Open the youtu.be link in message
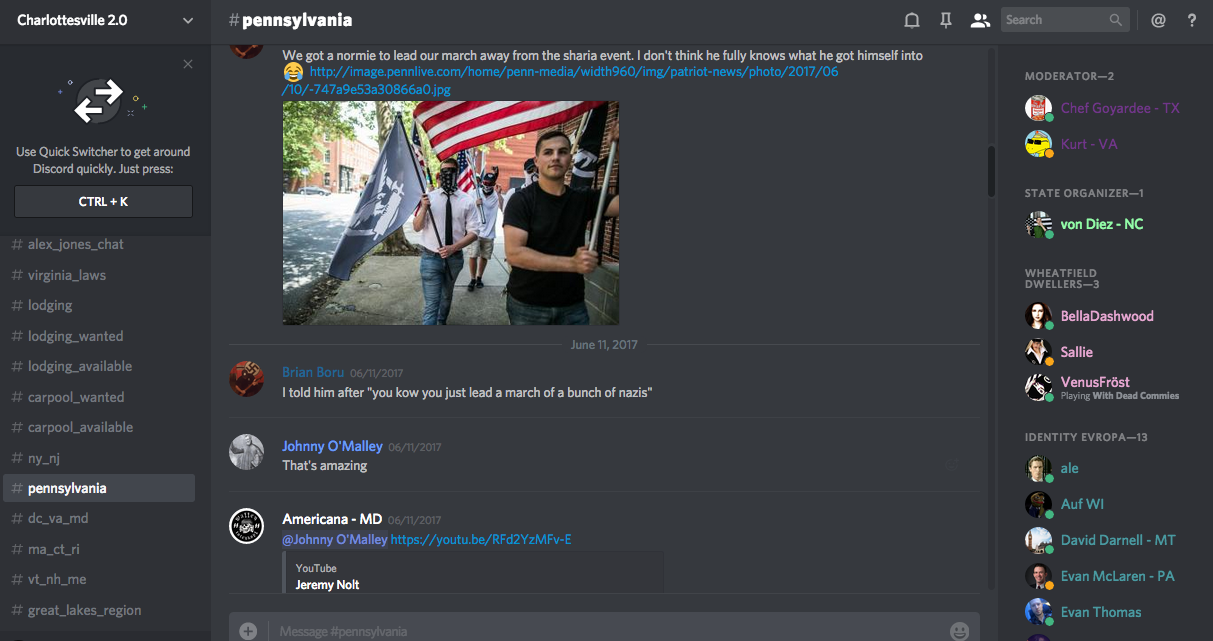Screen dimensions: 1213x641 pyautogui.click(x=481, y=539)
